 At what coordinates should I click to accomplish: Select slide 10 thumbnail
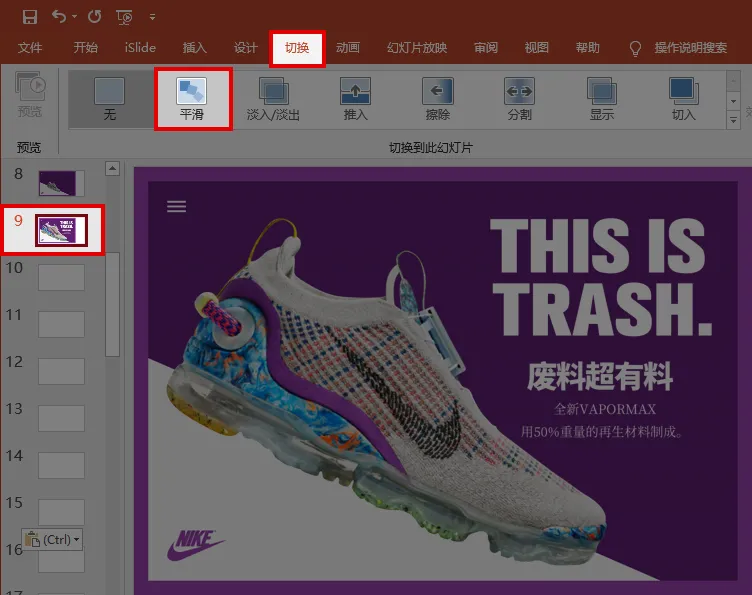(x=61, y=277)
